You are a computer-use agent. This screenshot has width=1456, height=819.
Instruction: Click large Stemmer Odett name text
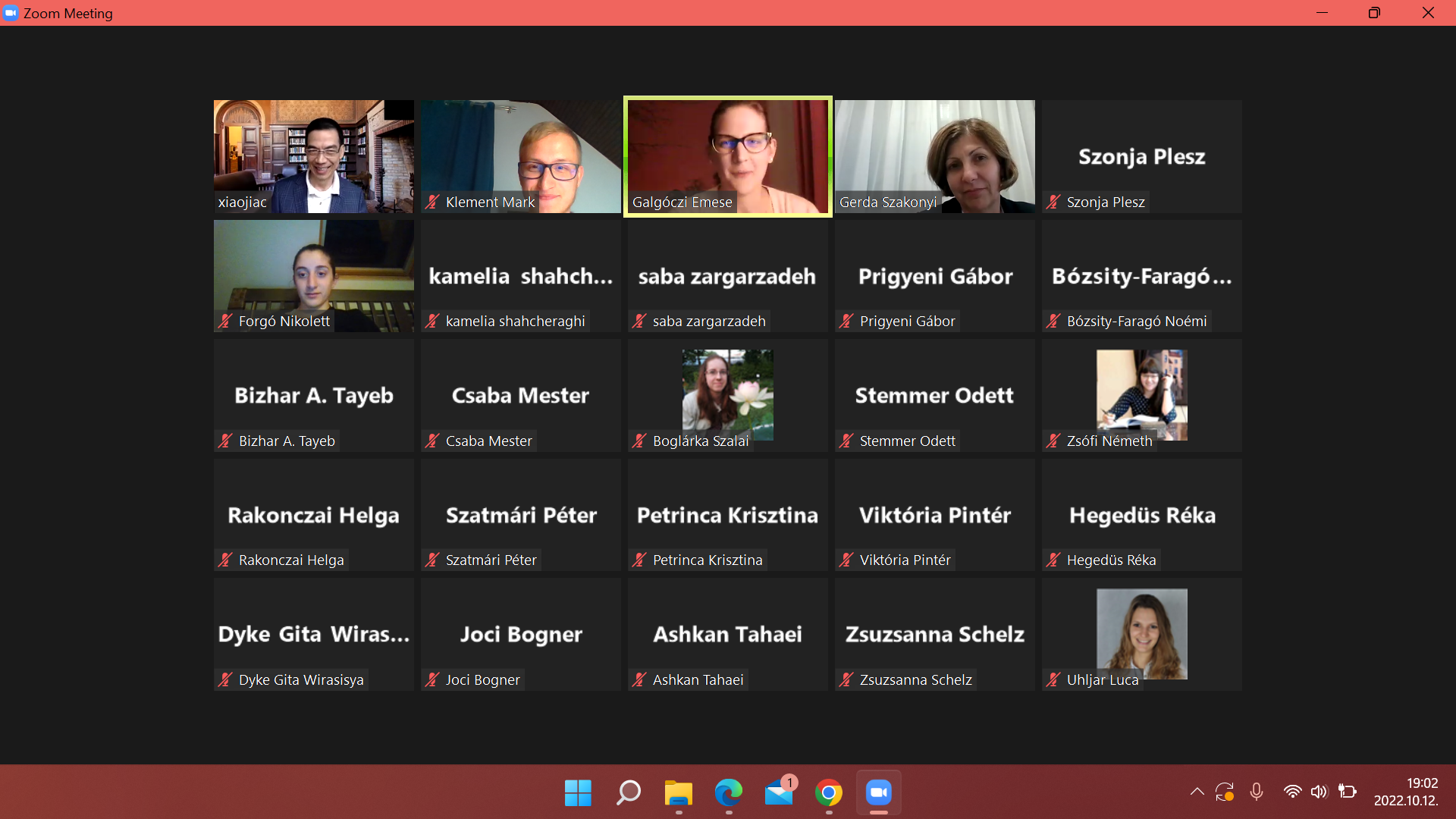[934, 396]
